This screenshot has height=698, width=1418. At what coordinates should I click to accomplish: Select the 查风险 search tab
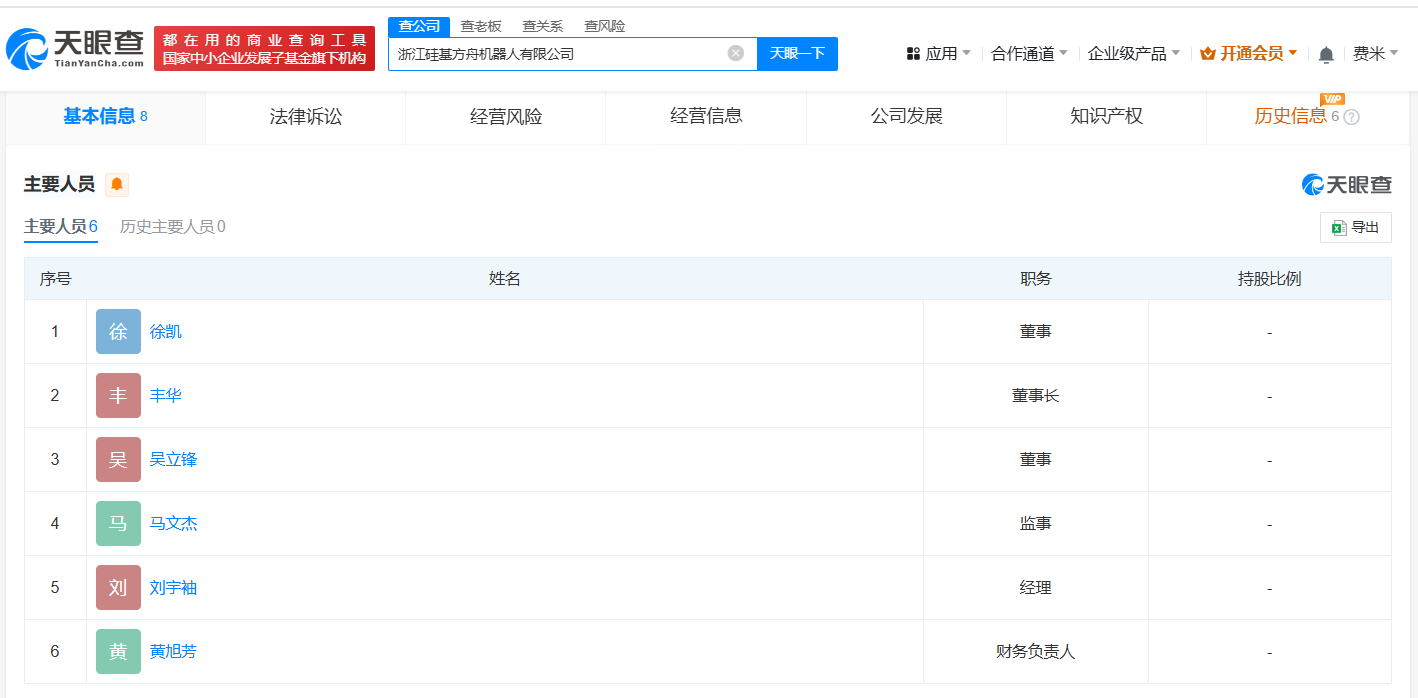click(x=605, y=26)
